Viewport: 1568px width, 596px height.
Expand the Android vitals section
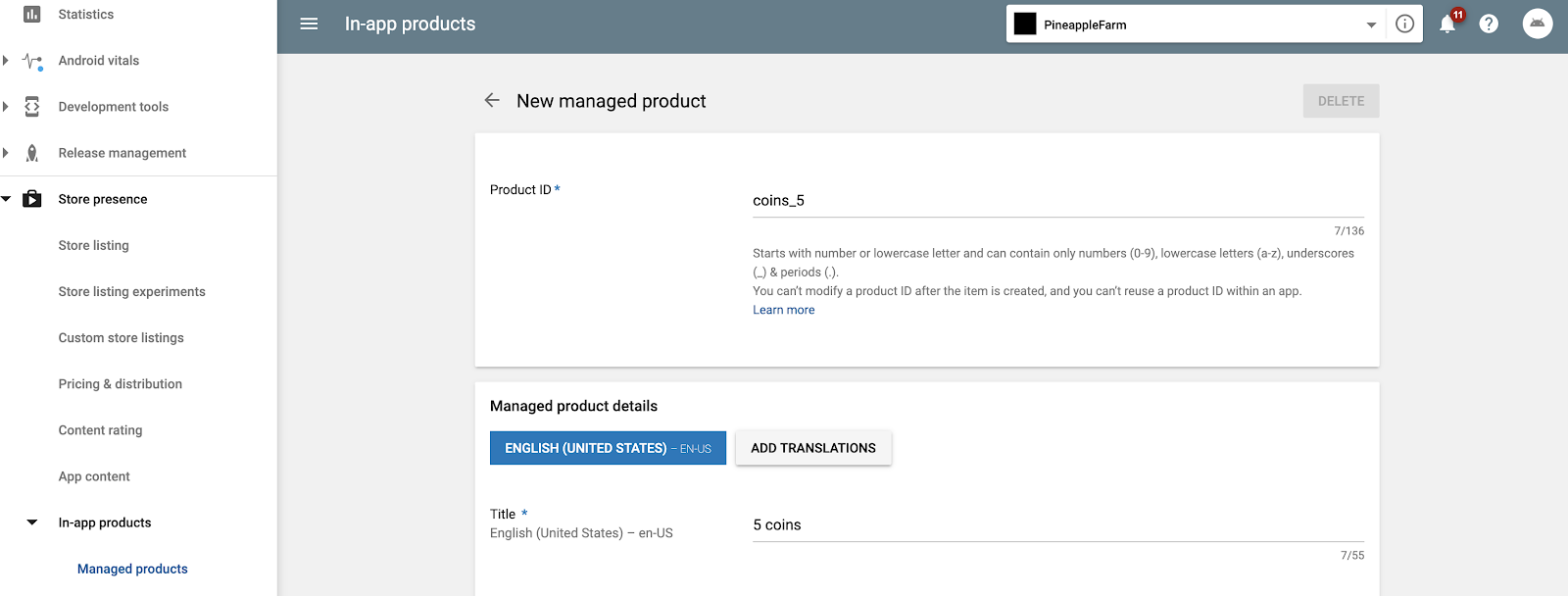(6, 61)
